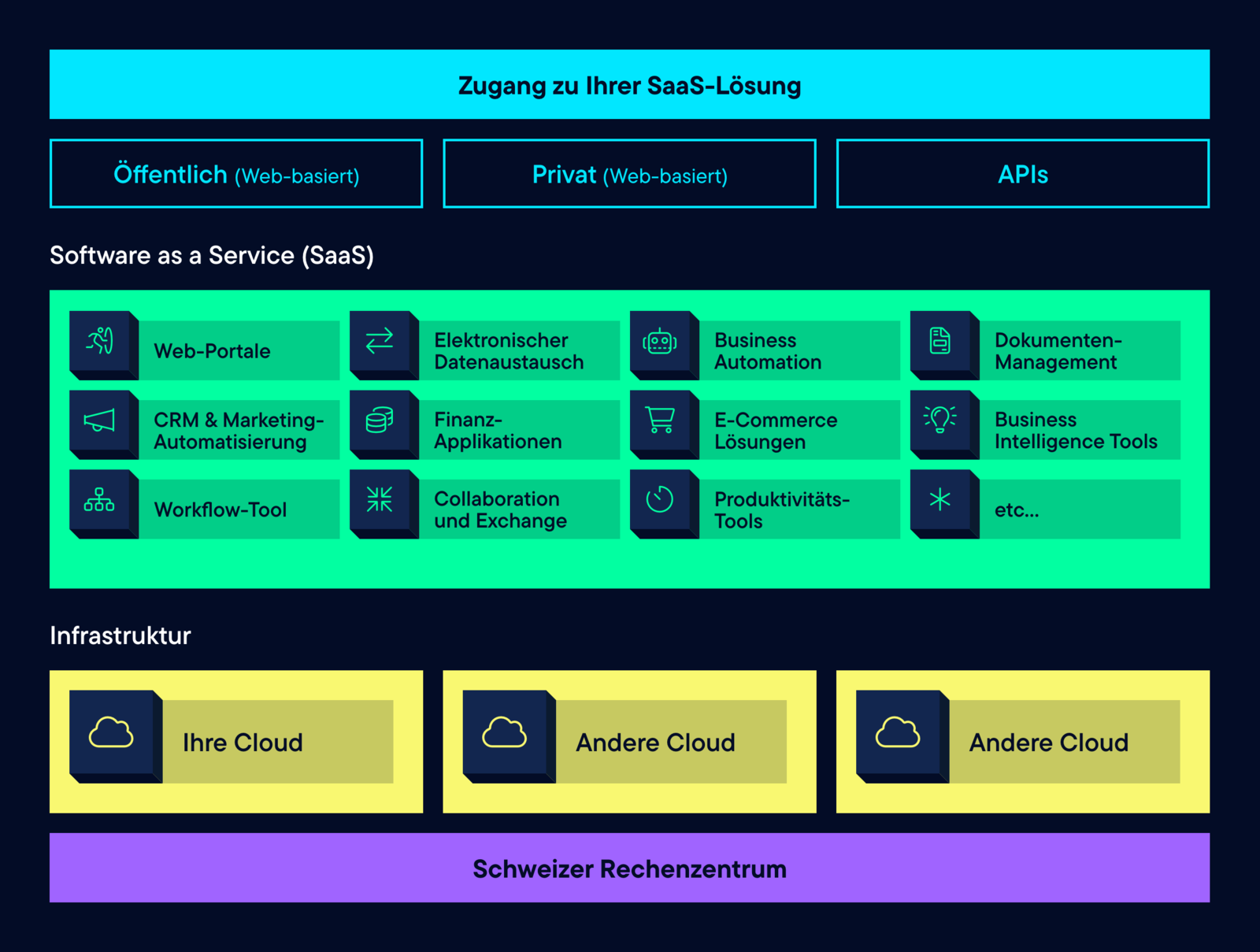Click the Web-Portale running figure icon

tap(100, 342)
